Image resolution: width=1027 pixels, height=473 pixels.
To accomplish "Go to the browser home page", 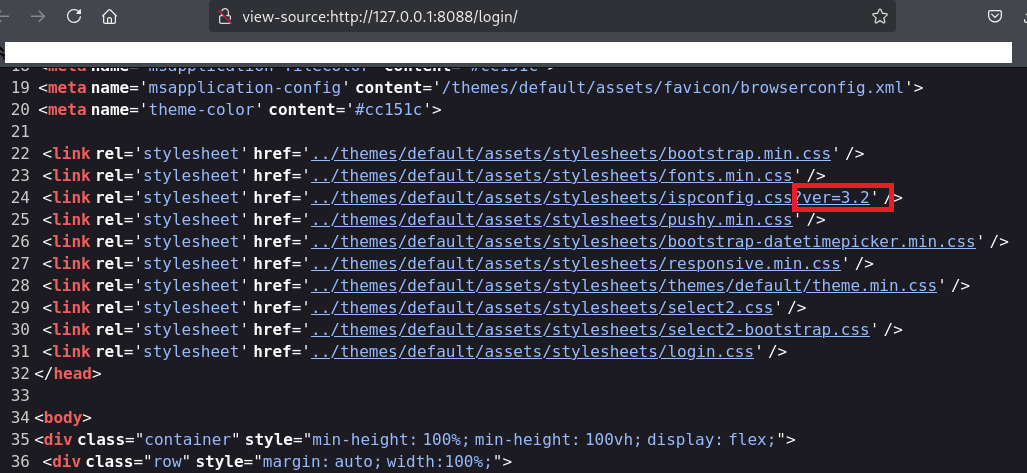I will 109,16.
